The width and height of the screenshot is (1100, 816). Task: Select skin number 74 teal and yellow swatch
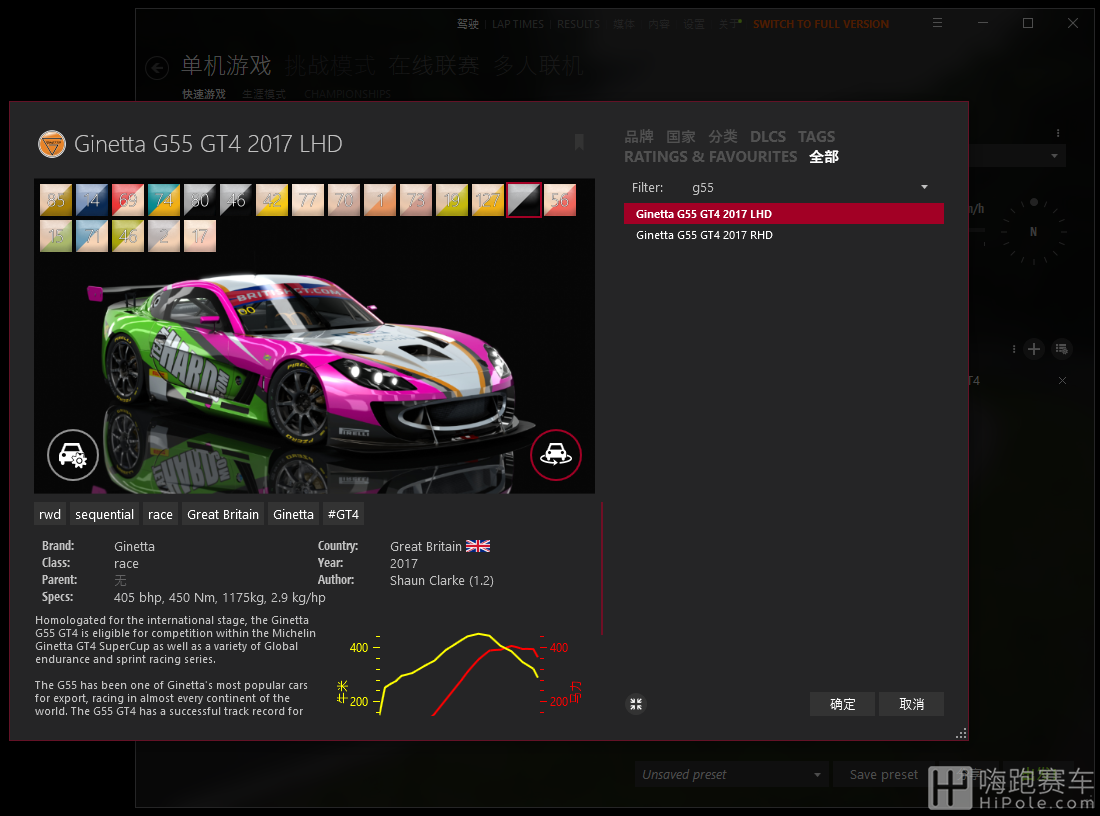point(163,200)
